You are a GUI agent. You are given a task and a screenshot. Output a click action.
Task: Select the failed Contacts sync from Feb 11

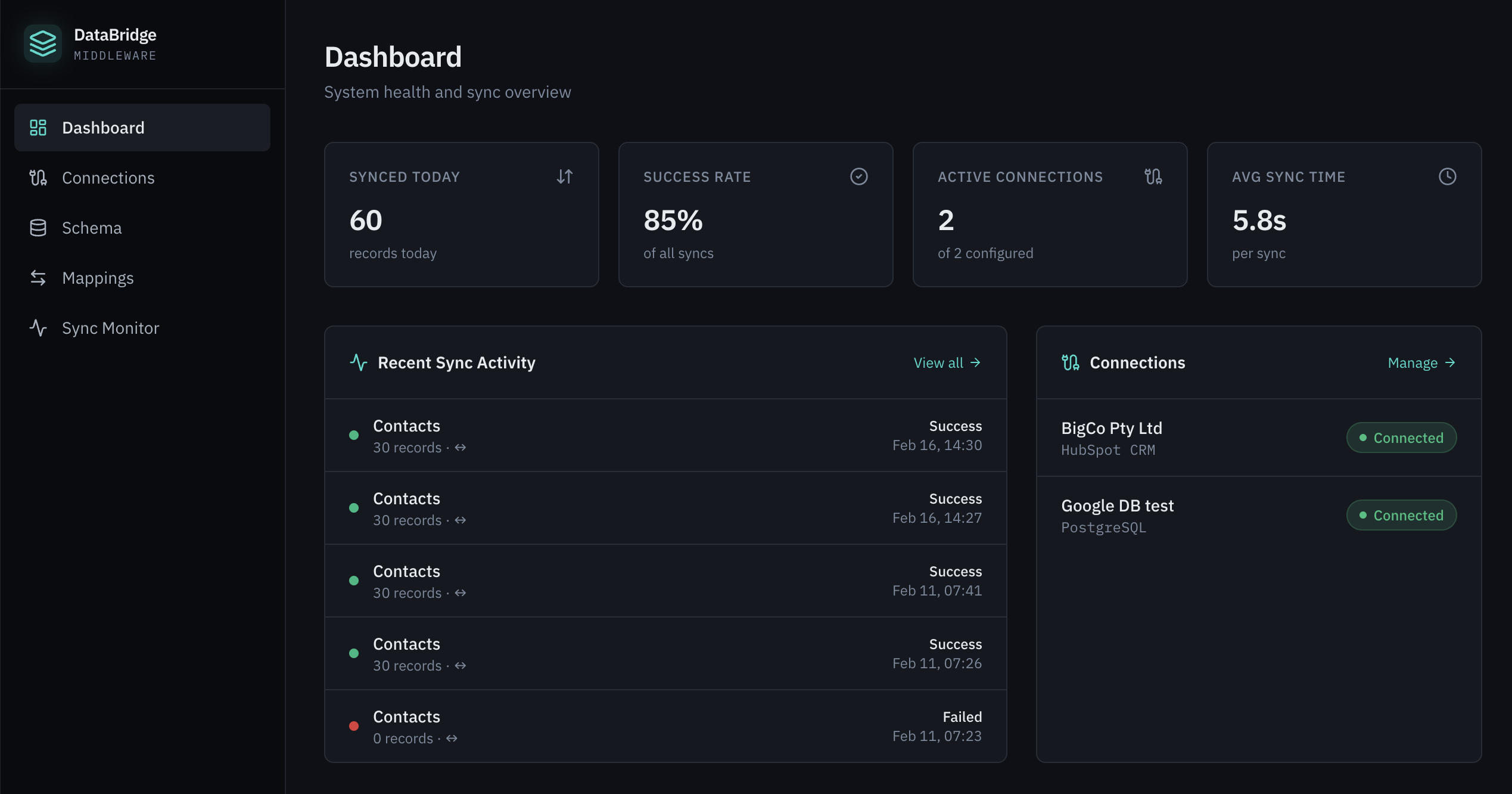pos(665,726)
